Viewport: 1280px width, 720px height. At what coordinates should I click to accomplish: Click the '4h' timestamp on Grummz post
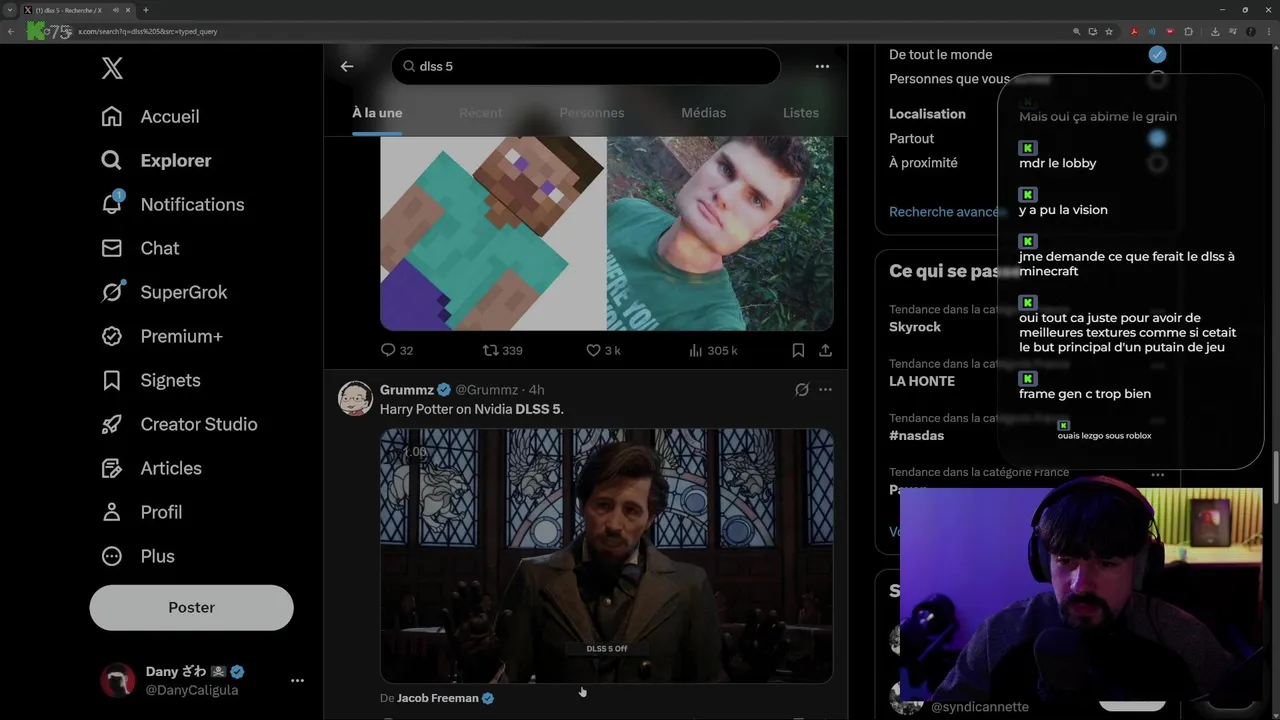[x=536, y=390]
